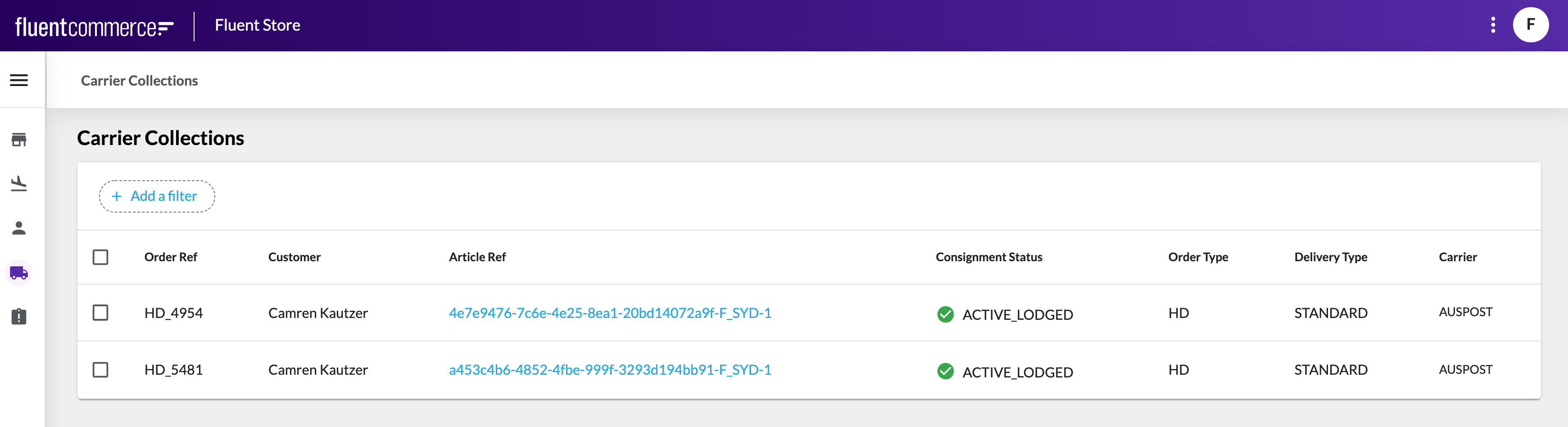Open article link starting with a453c4b6
1568x427 pixels.
click(609, 370)
